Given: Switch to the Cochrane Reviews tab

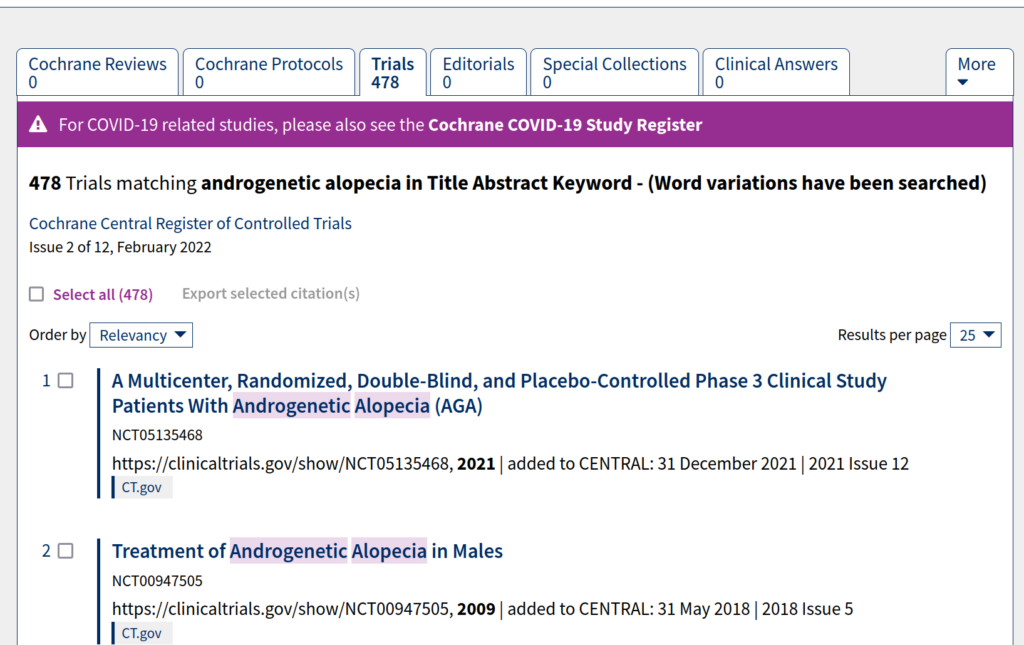Looking at the screenshot, I should (x=97, y=72).
